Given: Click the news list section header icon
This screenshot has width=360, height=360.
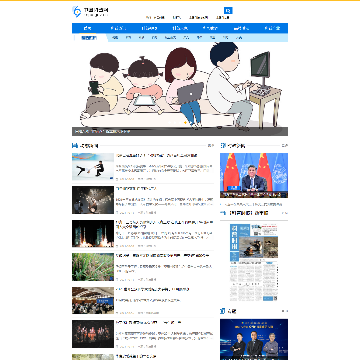Looking at the screenshot, I should [75, 145].
